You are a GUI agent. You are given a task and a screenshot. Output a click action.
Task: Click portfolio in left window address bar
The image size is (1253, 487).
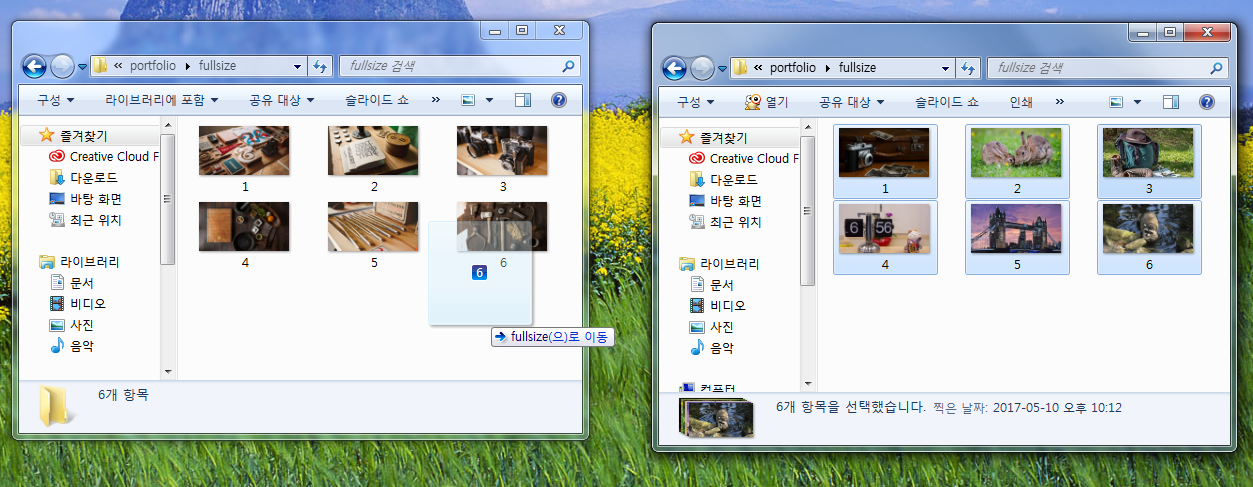[x=152, y=66]
